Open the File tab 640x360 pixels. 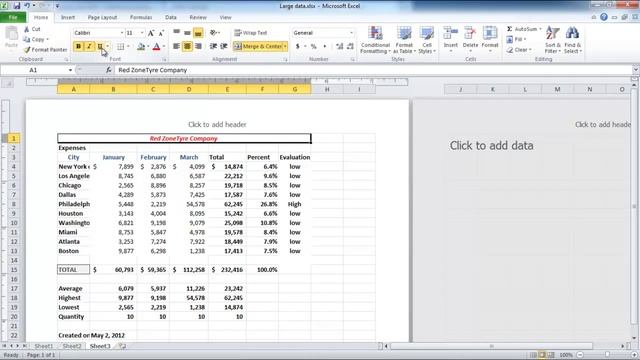13,18
